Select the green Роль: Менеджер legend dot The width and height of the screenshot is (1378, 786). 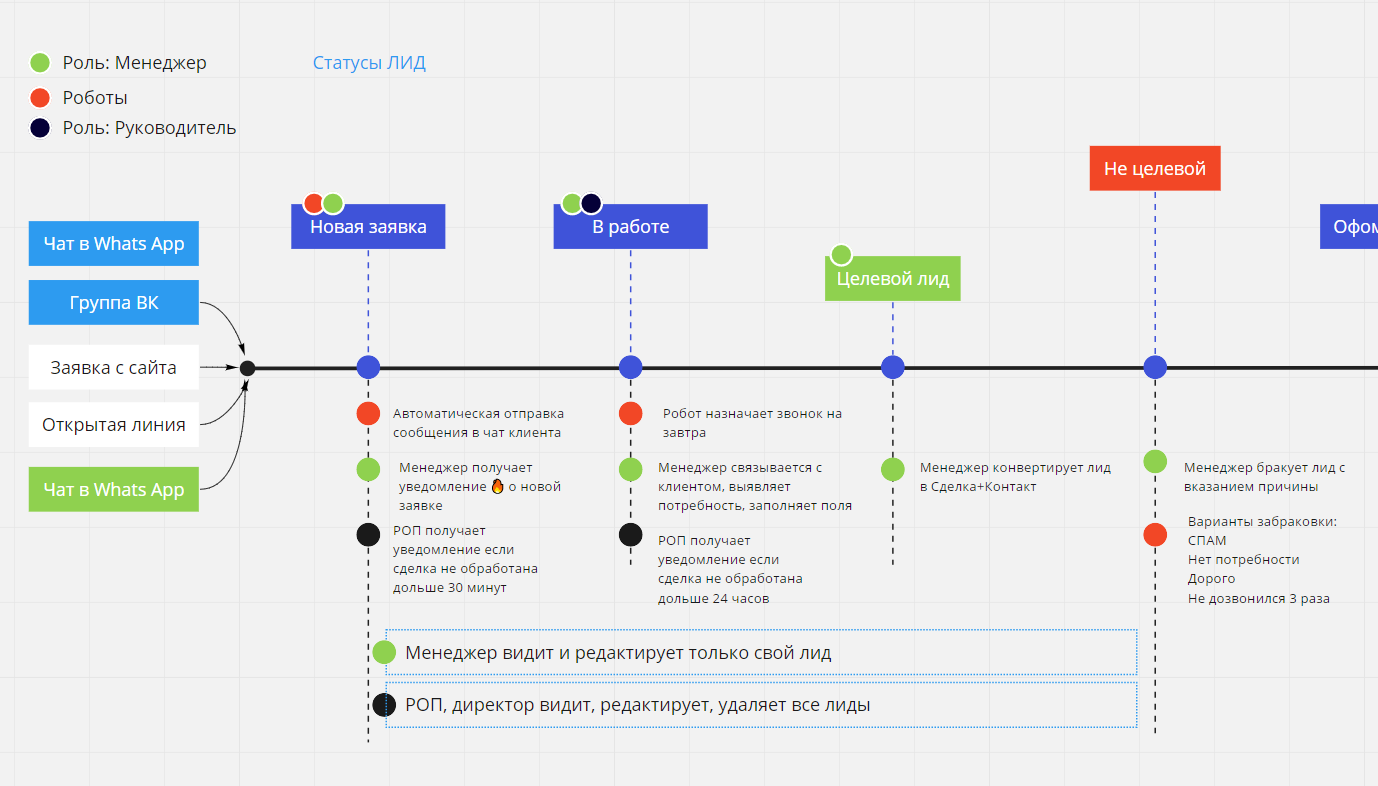tap(40, 63)
